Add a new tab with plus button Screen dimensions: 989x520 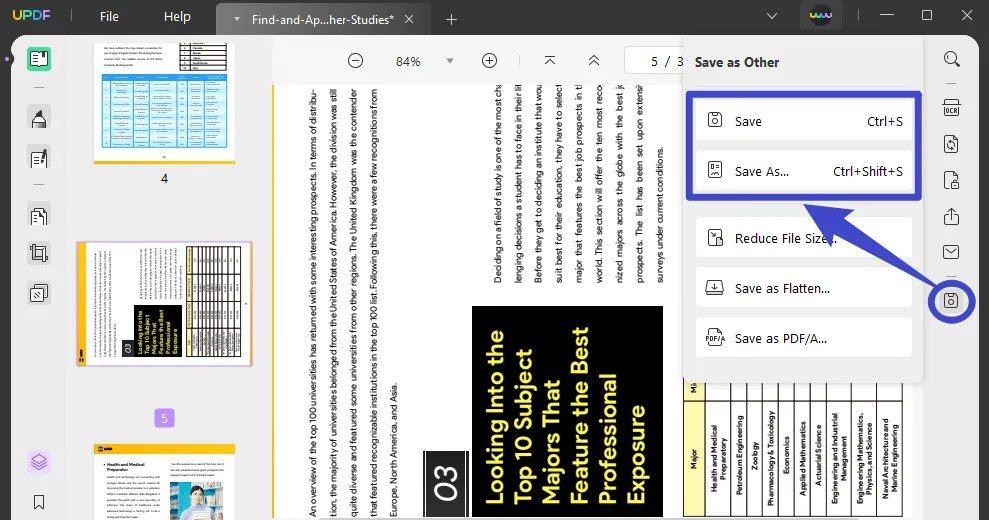(x=451, y=20)
